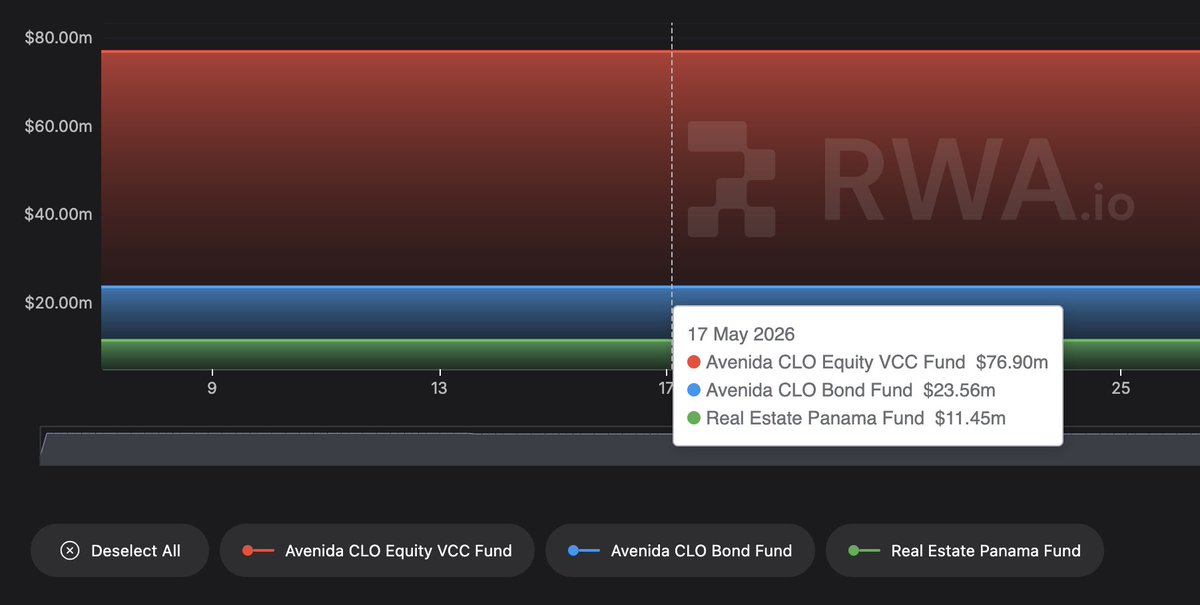This screenshot has height=605, width=1200.
Task: Click the x-axis label 9
Action: click(x=212, y=388)
